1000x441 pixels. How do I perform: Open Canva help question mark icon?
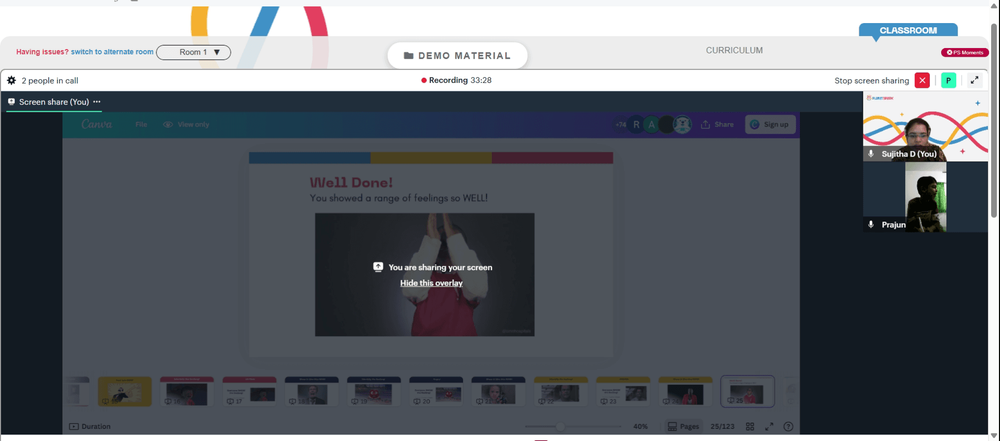[788, 426]
